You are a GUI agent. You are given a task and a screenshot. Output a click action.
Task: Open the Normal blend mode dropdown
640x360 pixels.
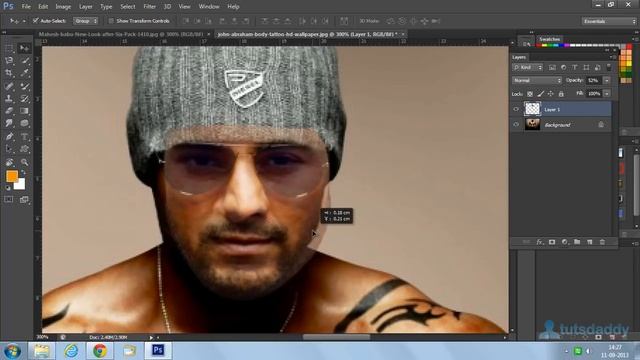coord(537,80)
